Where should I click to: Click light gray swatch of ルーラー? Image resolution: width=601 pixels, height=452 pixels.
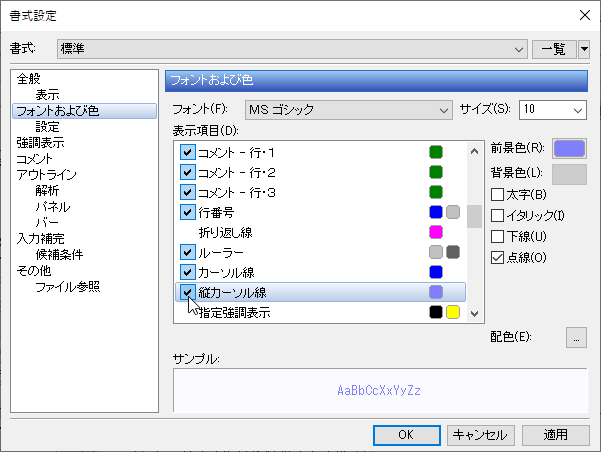click(x=436, y=252)
